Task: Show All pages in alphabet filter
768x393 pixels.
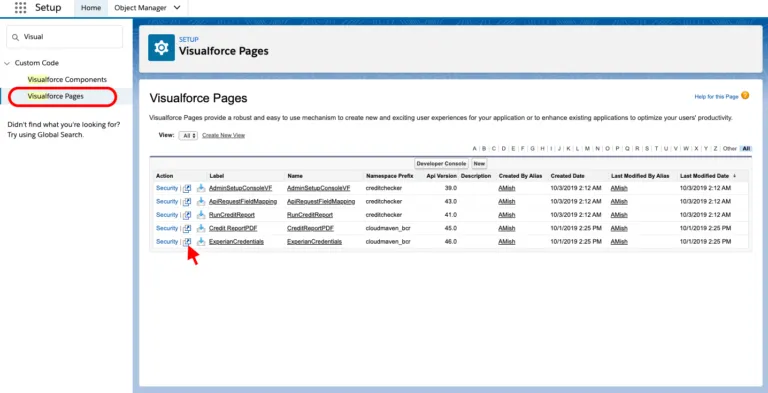Action: coord(746,148)
